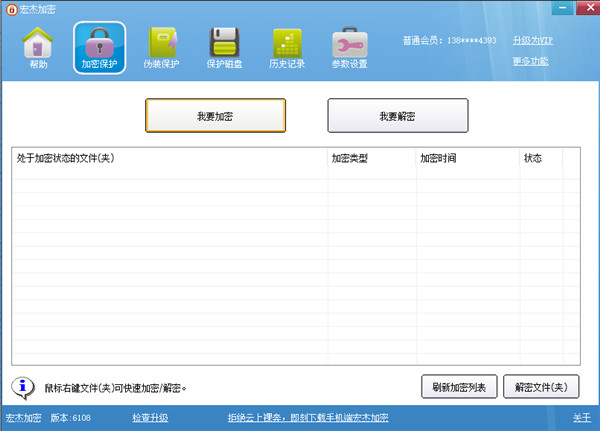The image size is (600, 431).
Task: Sort by 状态 column header
Action: pos(541,158)
